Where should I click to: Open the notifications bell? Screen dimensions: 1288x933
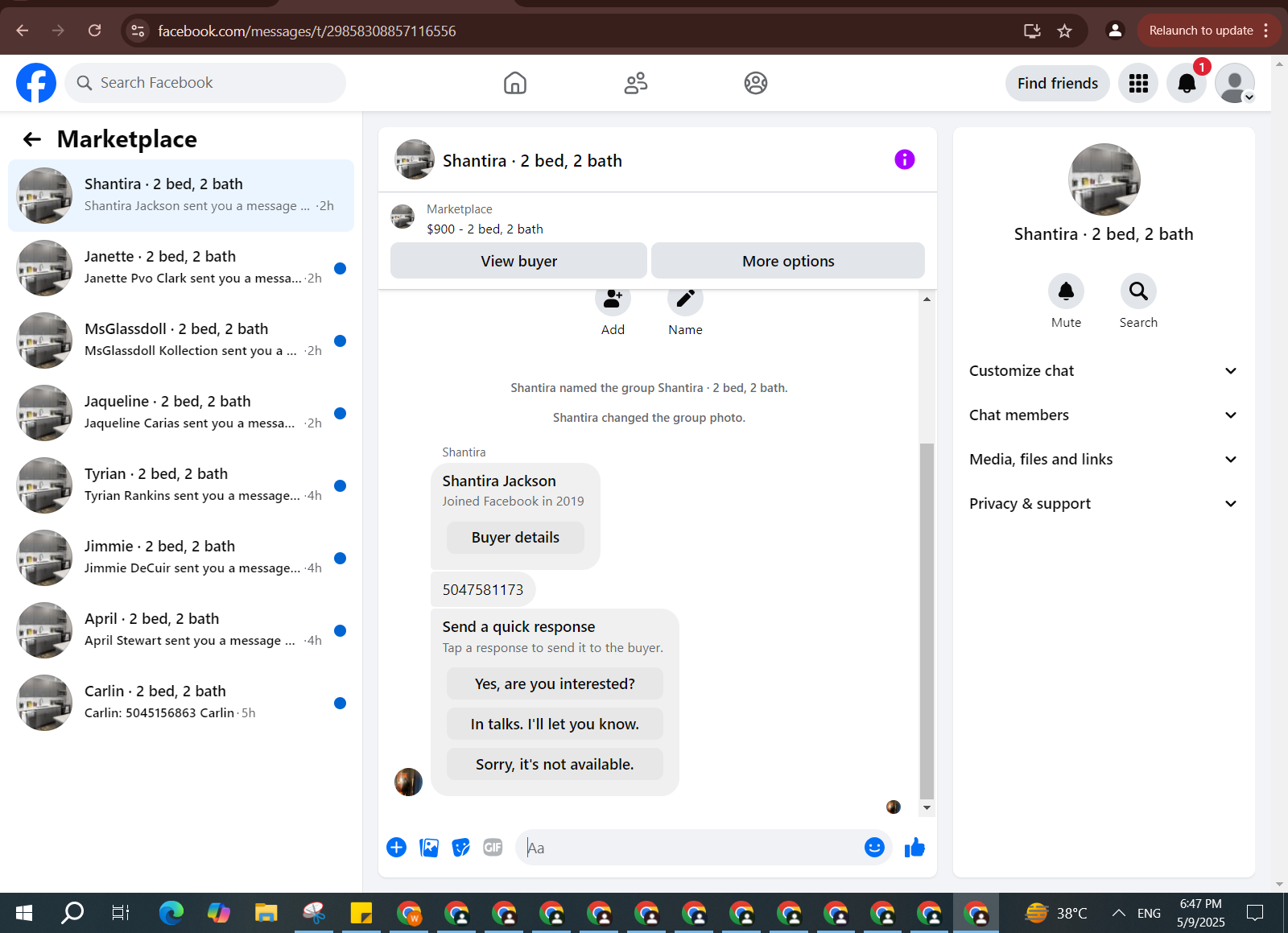point(1187,83)
